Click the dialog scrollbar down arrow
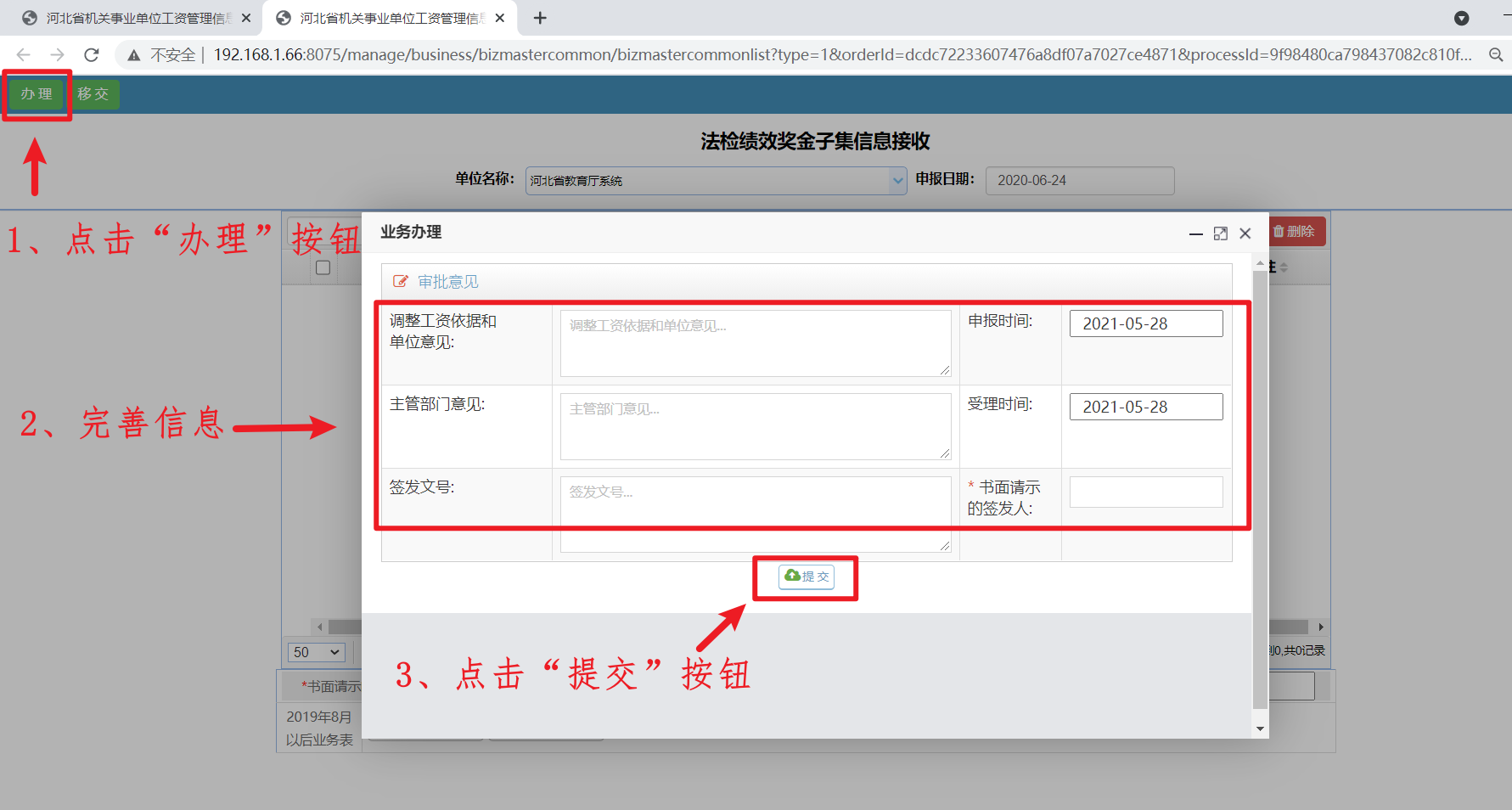The height and width of the screenshot is (810, 1512). (1260, 728)
